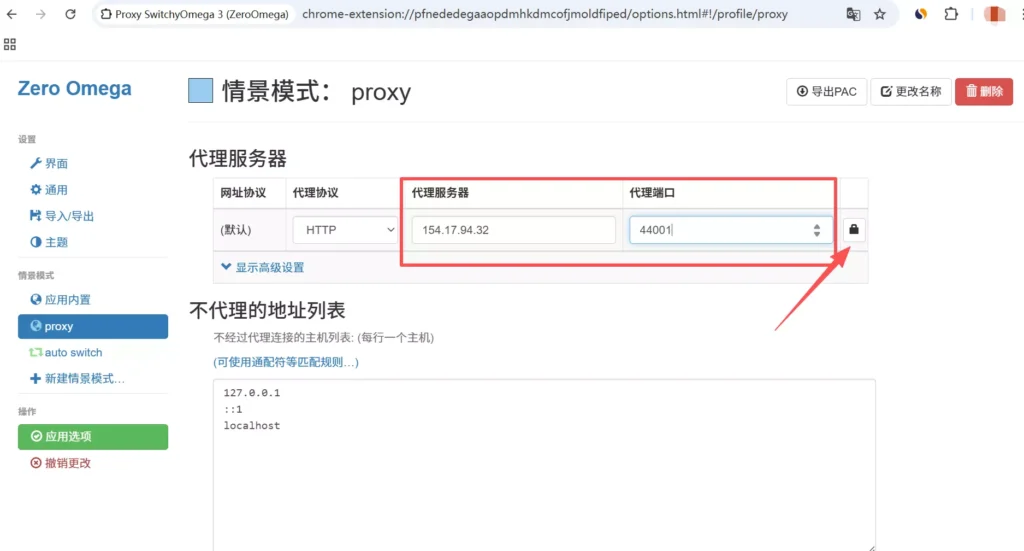Image resolution: width=1024 pixels, height=551 pixels.
Task: Open the wildcard matching rules link
Action: (286, 361)
